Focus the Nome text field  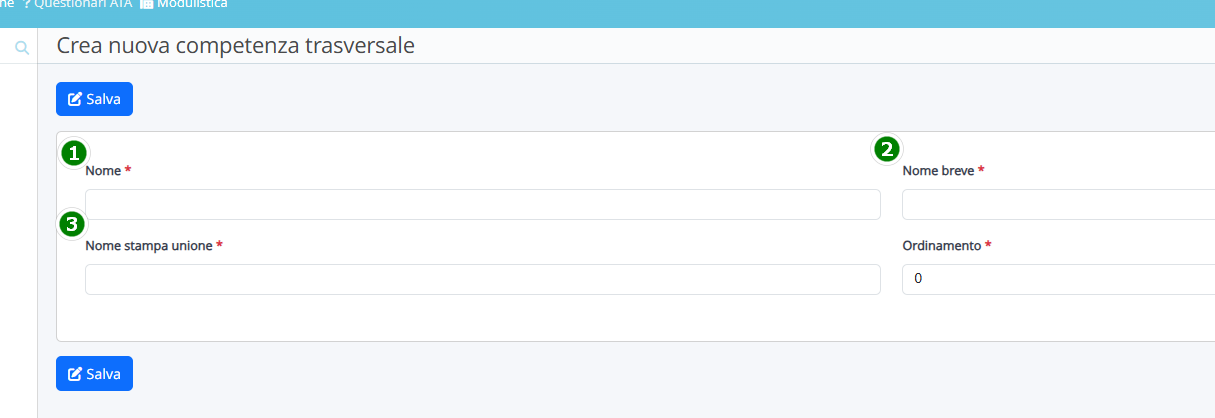pos(482,205)
